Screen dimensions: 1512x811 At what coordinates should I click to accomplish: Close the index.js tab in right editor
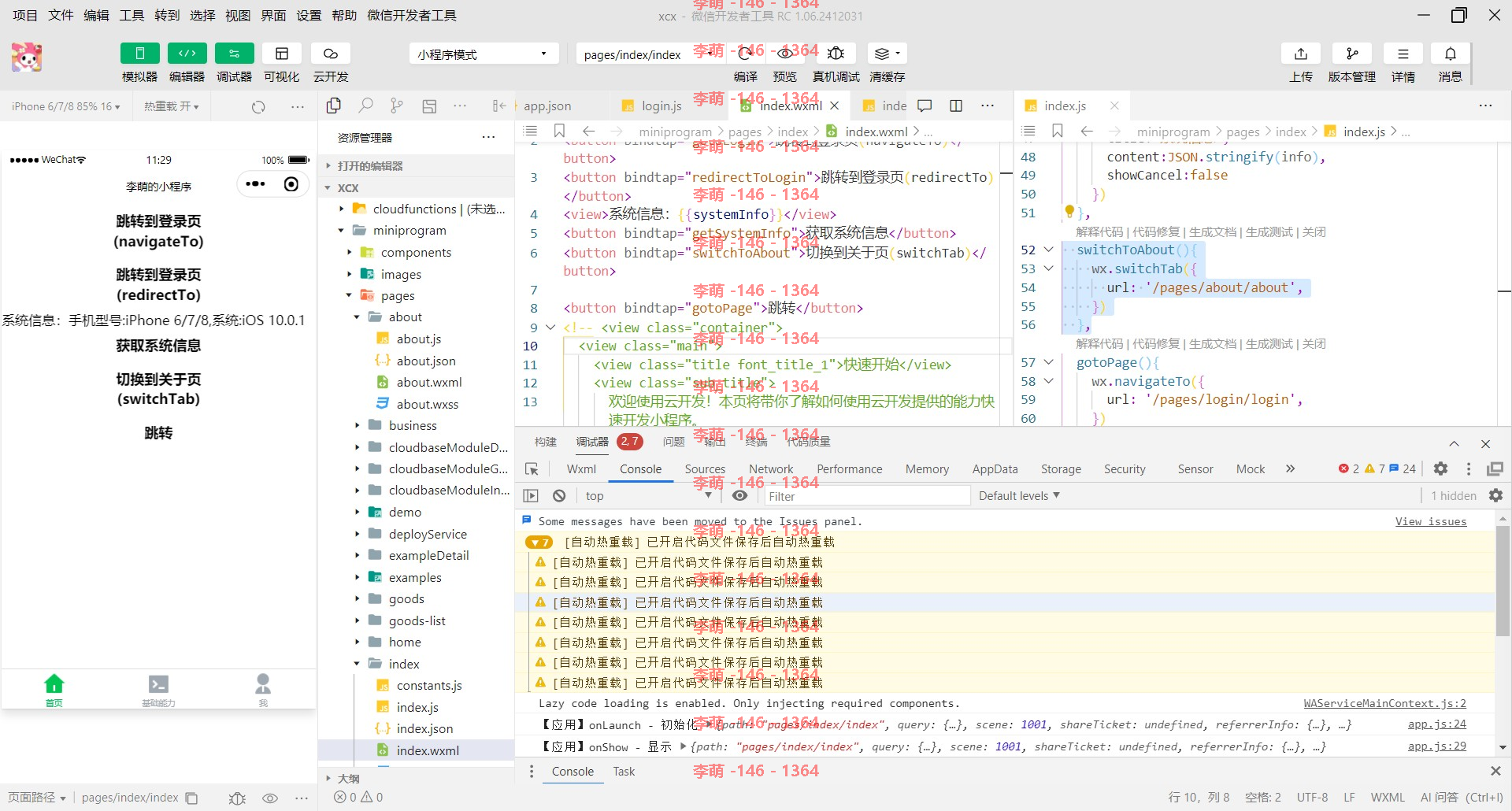[x=1114, y=106]
